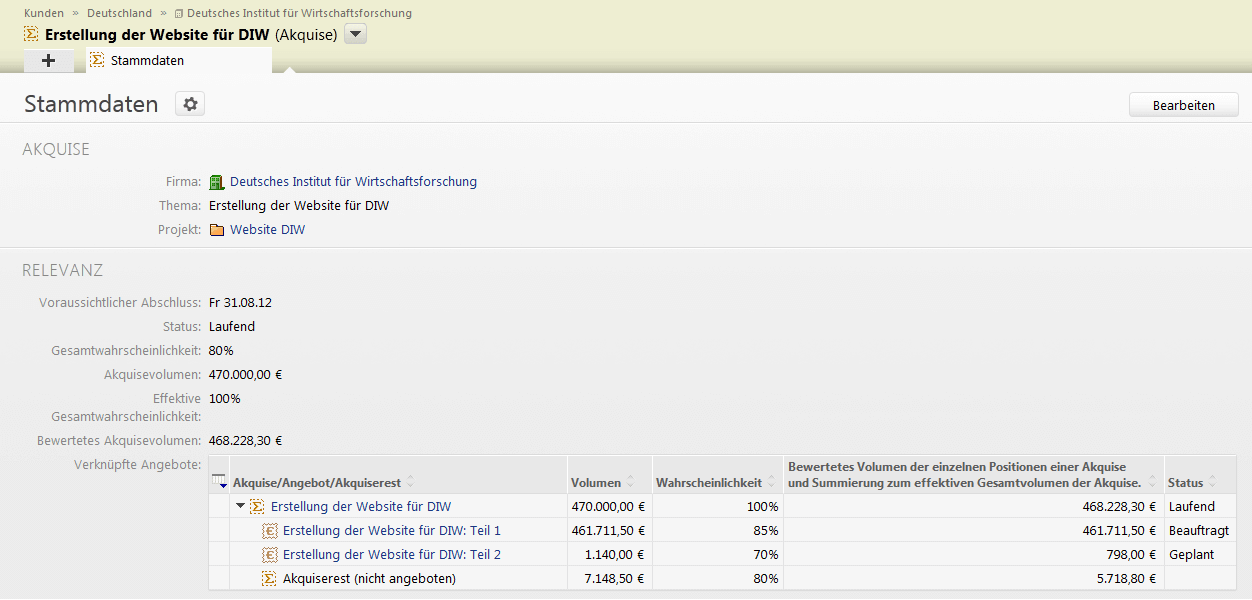Screen dimensions: 1252x600
Task: Click the Volumen cell 7.148,50 €
Action: (609, 579)
